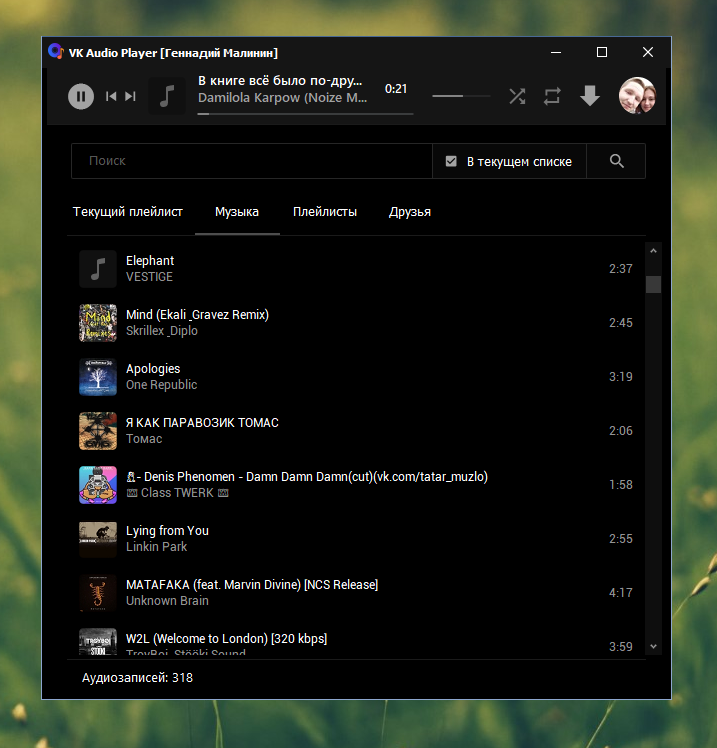Click the current track title in the player
Screen dimensions: 717x748
pyautogui.click(x=280, y=81)
